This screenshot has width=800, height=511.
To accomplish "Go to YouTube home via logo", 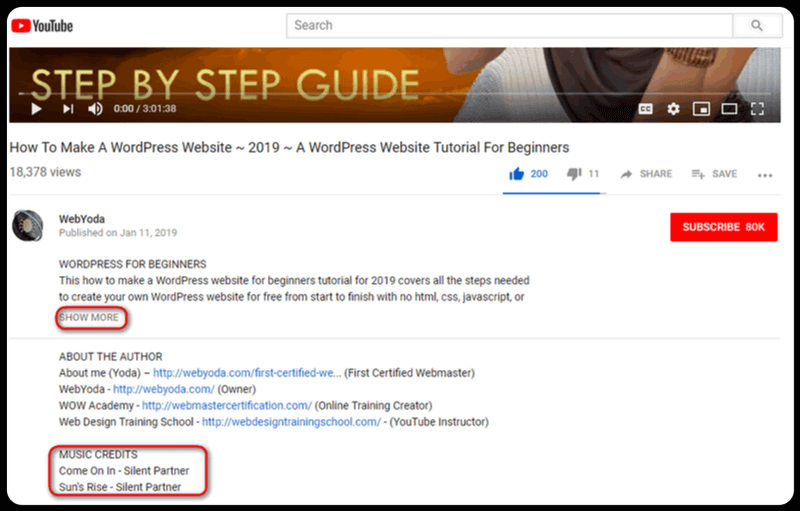I will click(x=42, y=25).
